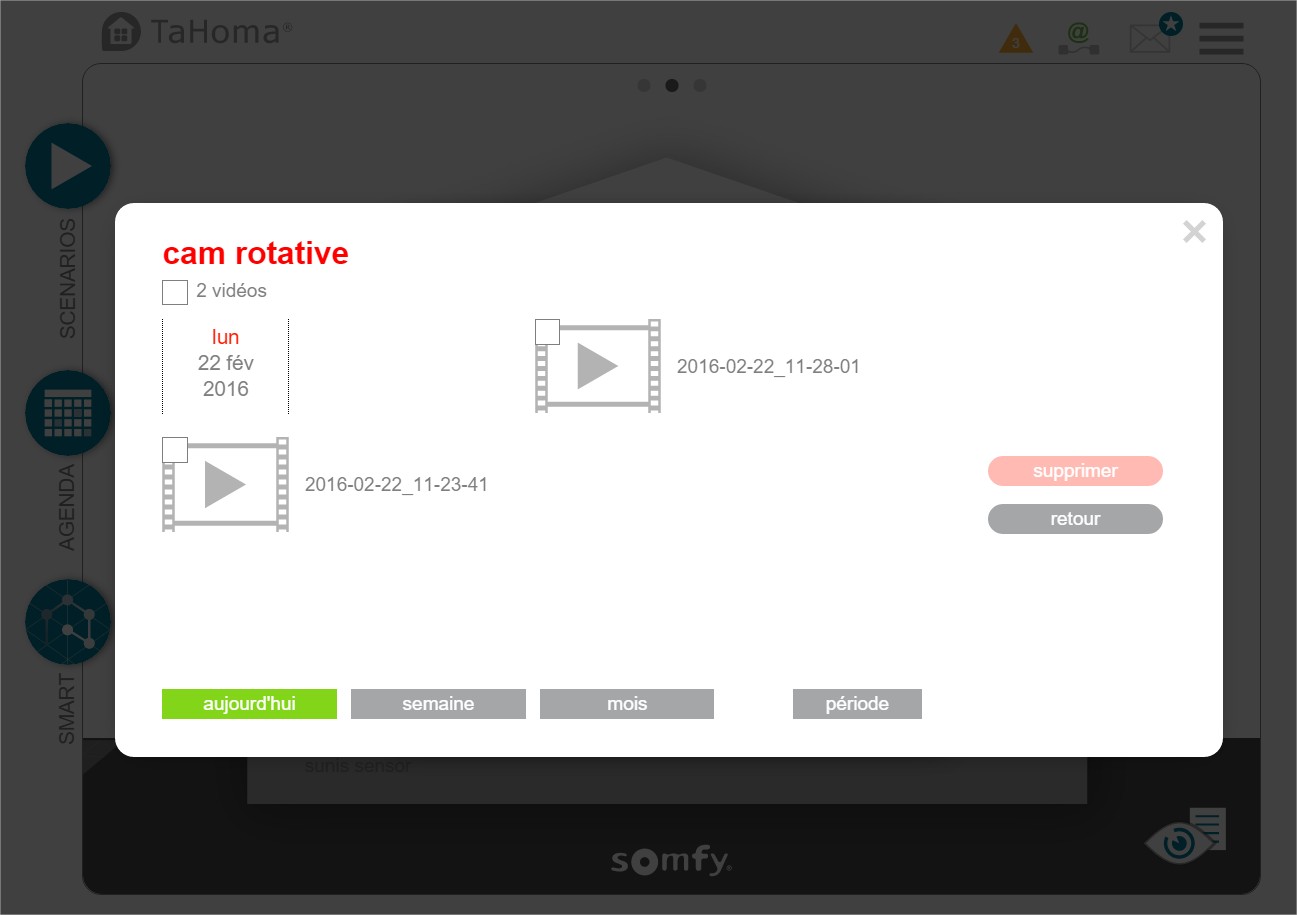Open the warning alerts triangle icon
The height and width of the screenshot is (915, 1297).
[x=1016, y=40]
